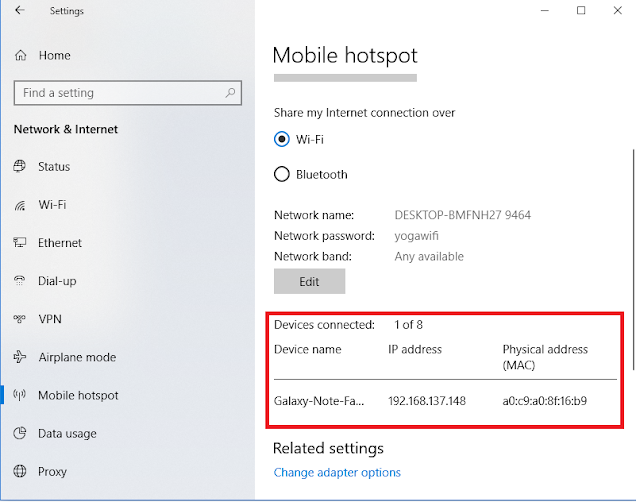Open the Home settings page
The height and width of the screenshot is (502, 640).
click(x=55, y=55)
